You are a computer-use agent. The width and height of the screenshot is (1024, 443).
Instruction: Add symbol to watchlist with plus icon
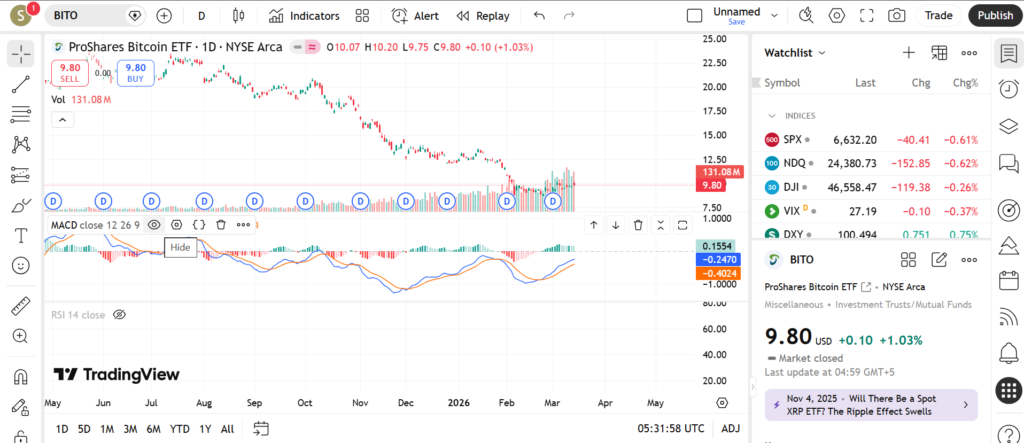click(x=908, y=53)
